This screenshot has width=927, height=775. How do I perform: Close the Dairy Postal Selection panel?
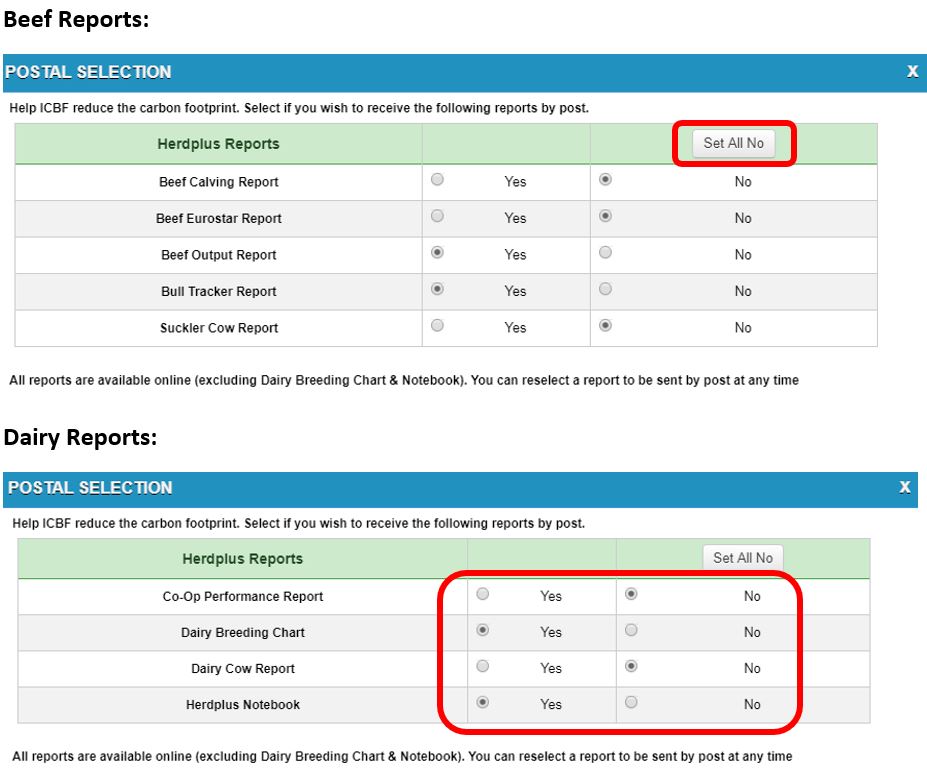(x=905, y=487)
